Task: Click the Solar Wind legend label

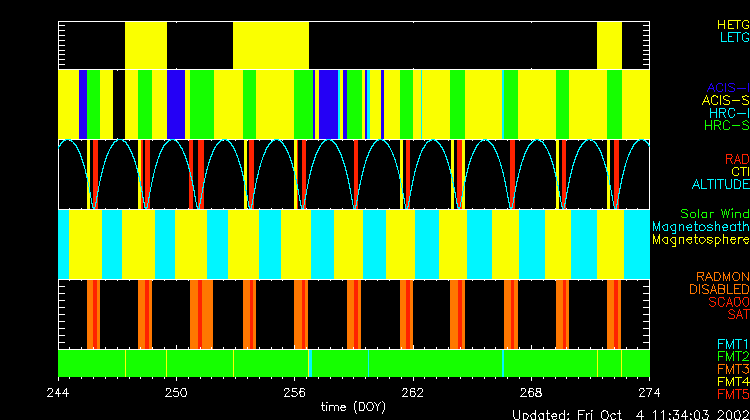Action: (713, 214)
